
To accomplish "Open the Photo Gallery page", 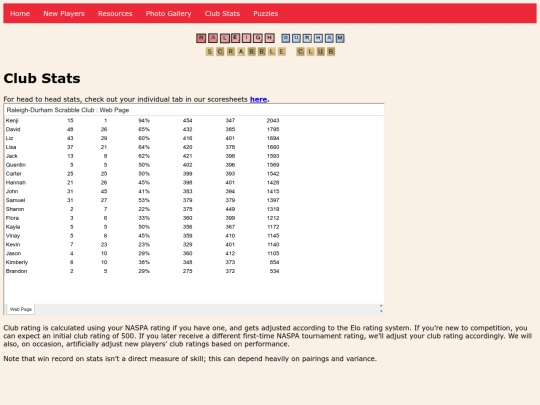I will click(168, 14).
